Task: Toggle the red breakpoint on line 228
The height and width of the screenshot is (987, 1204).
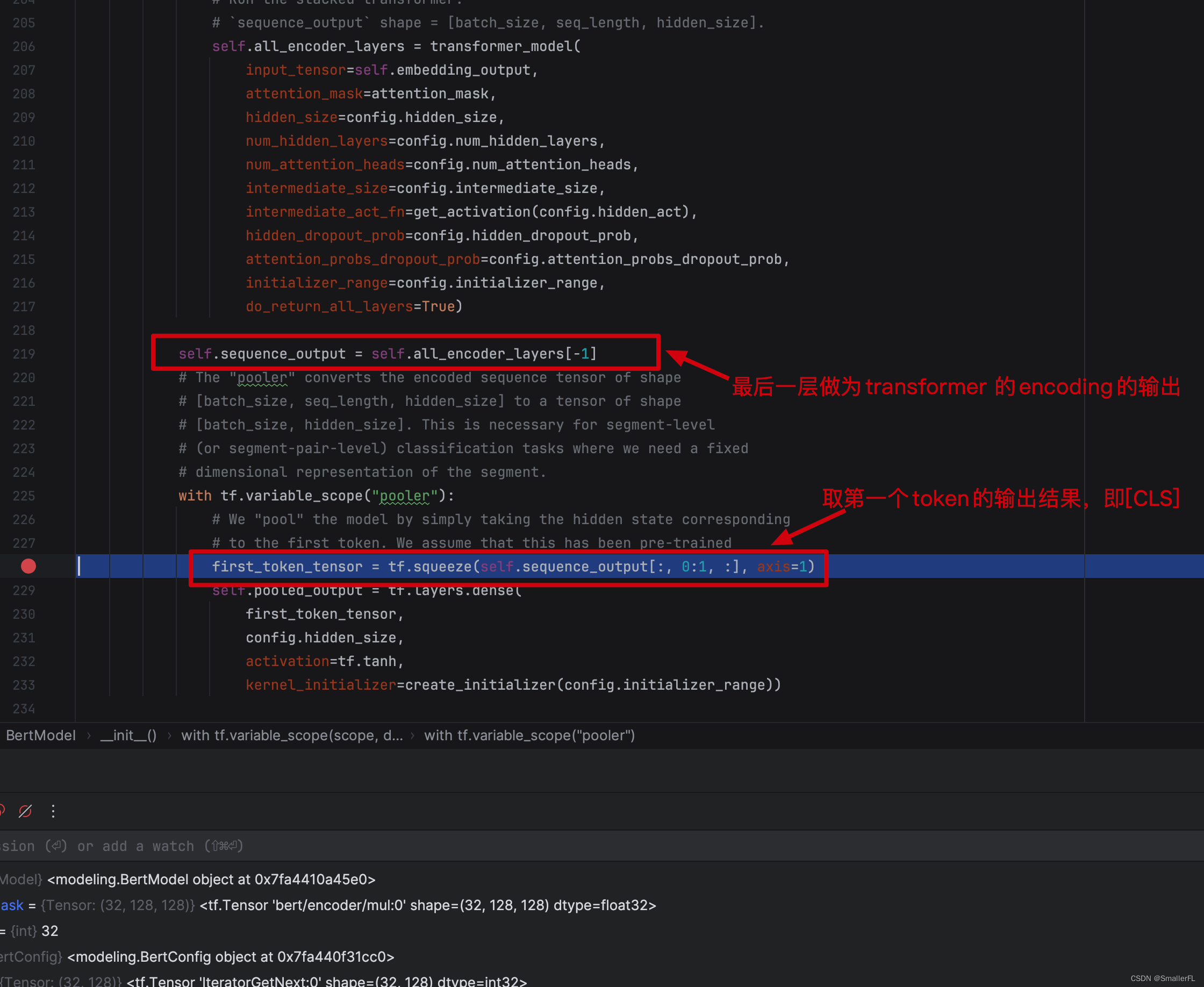Action: (28, 566)
